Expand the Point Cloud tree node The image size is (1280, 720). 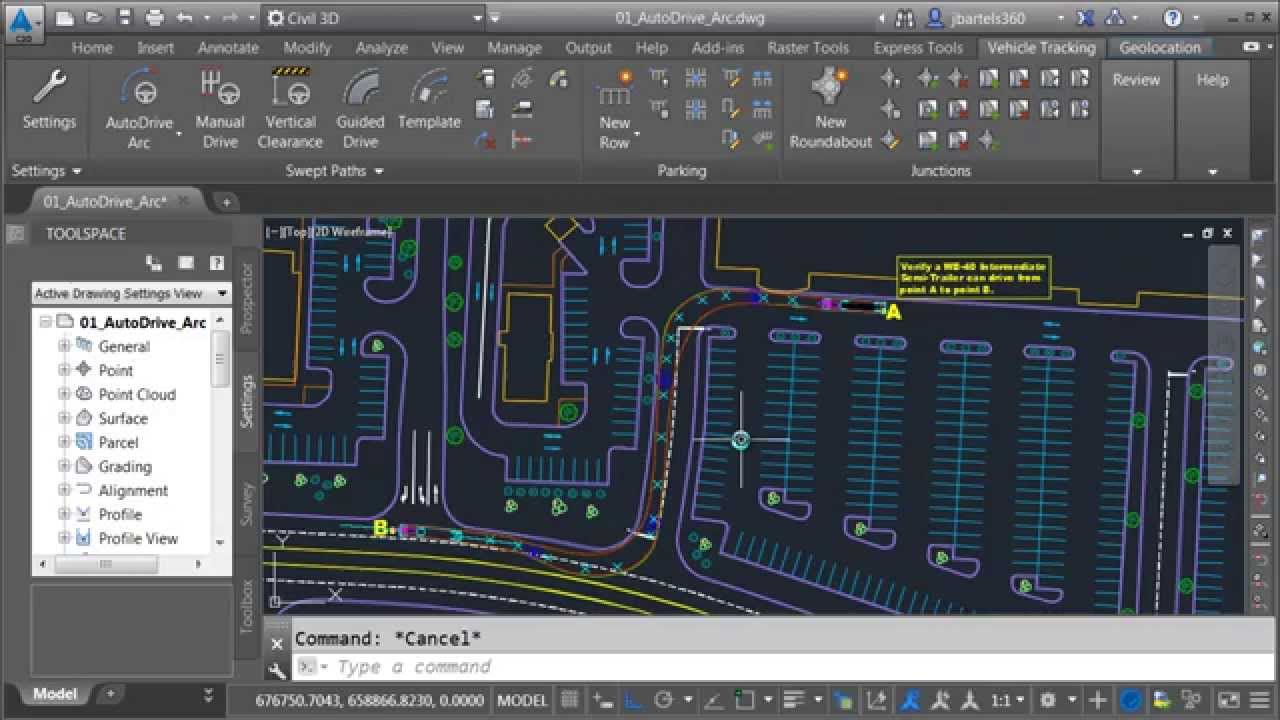pyautogui.click(x=64, y=394)
